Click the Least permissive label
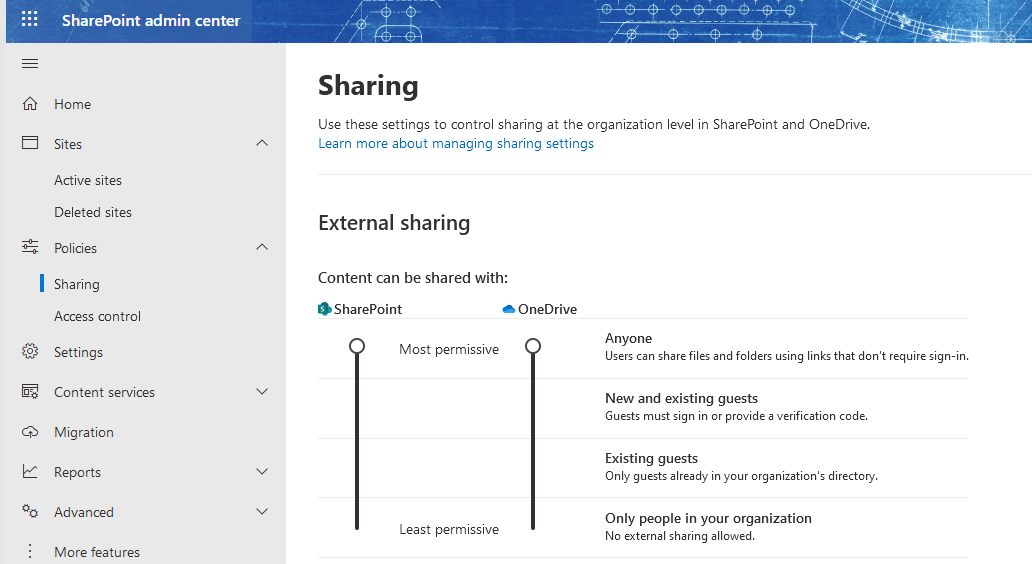 click(x=449, y=529)
